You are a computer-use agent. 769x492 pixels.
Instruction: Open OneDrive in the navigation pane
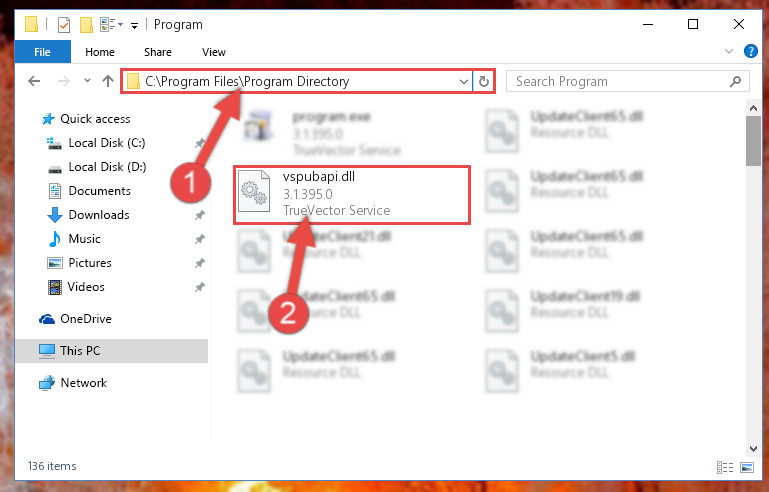85,319
